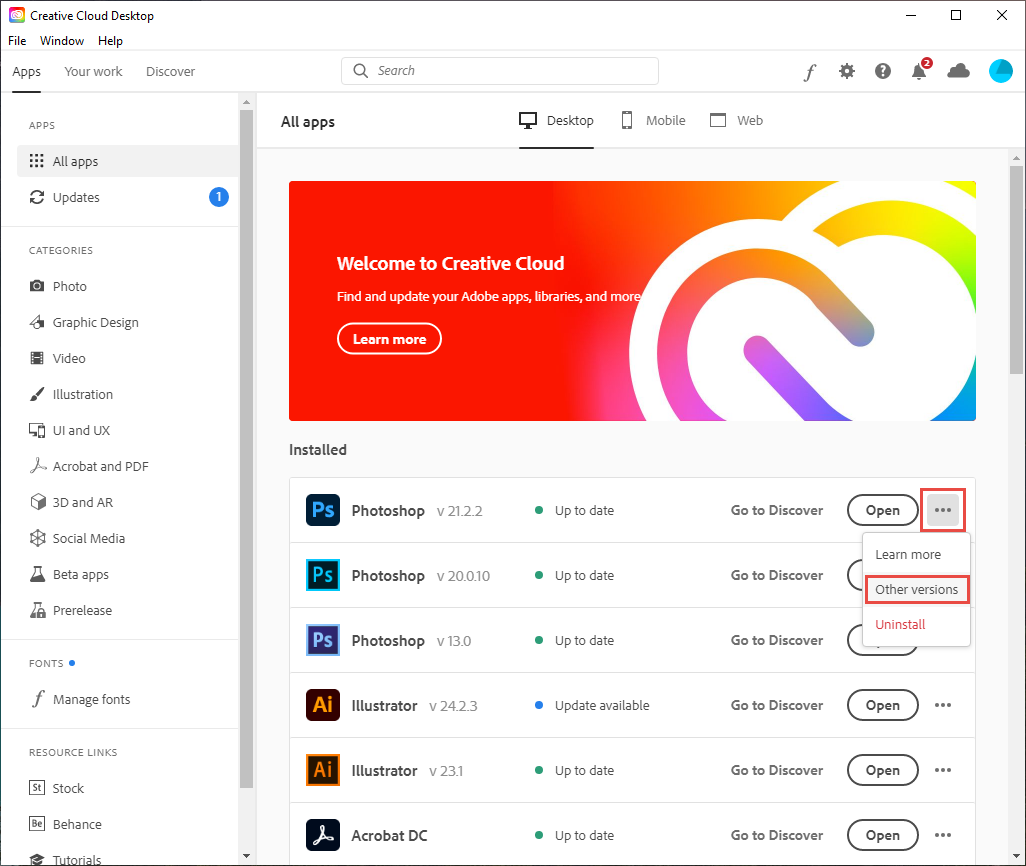Select Updates in the sidebar
Viewport: 1026px width, 866px height.
[76, 197]
